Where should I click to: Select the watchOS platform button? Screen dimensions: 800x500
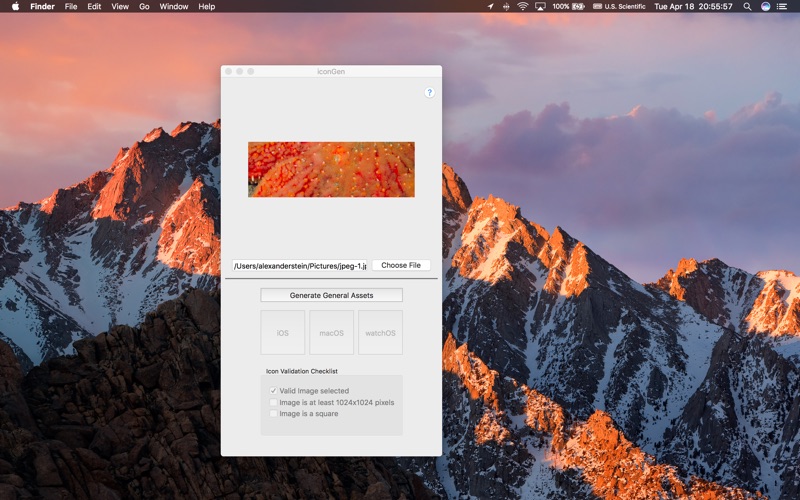click(380, 333)
